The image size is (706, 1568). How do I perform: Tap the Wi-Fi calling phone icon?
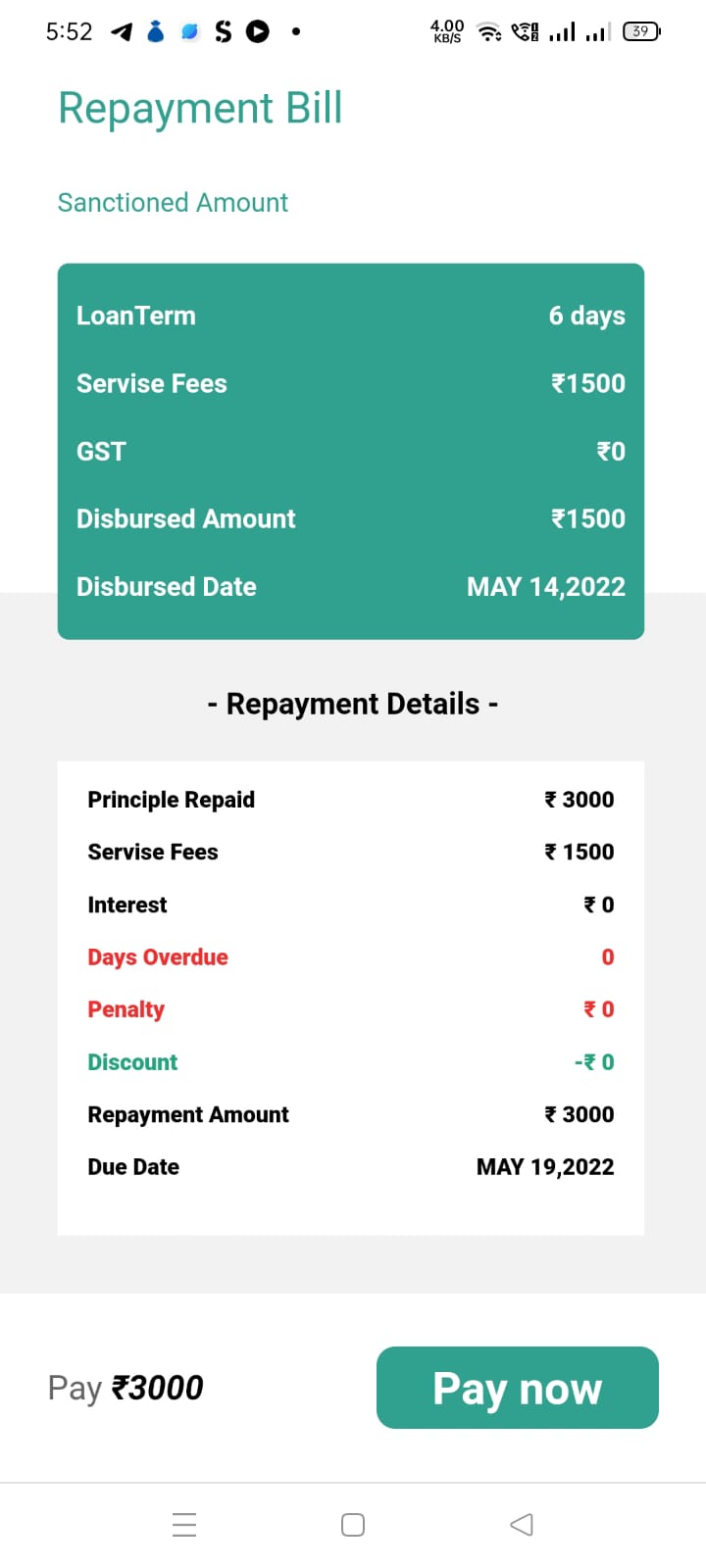tap(525, 32)
